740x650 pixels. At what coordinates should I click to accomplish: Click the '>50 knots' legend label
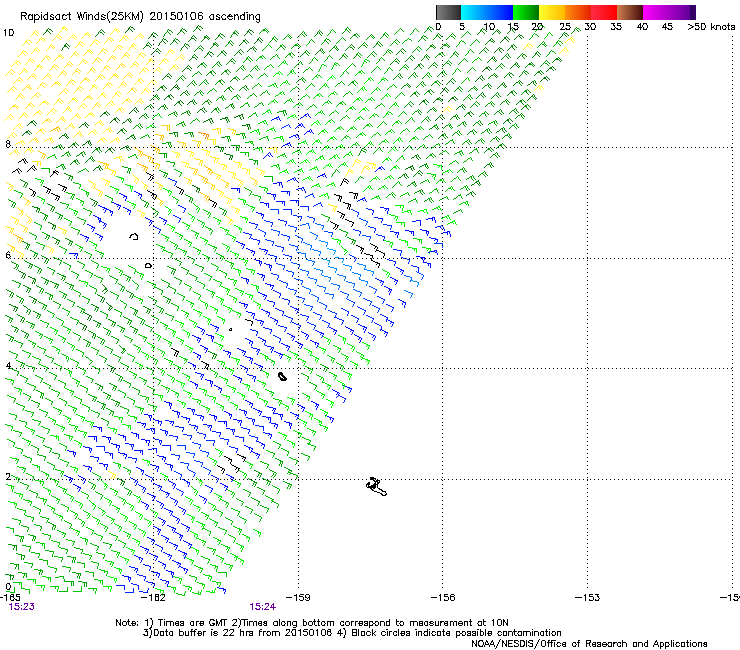711,27
